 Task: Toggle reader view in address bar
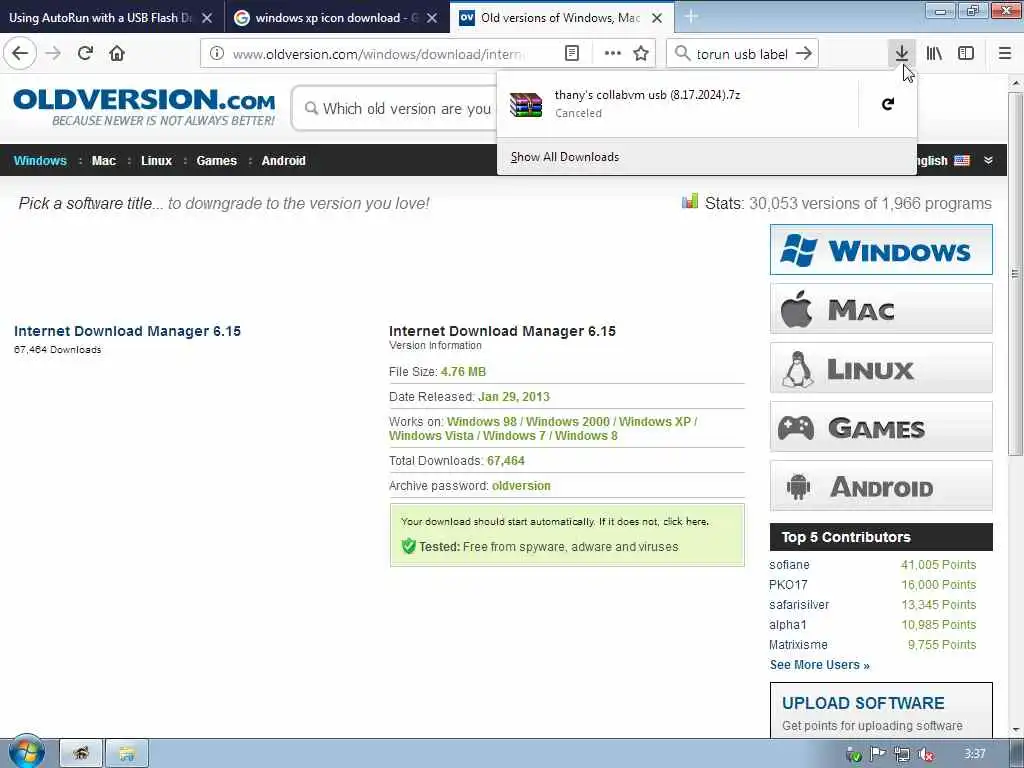tap(571, 54)
